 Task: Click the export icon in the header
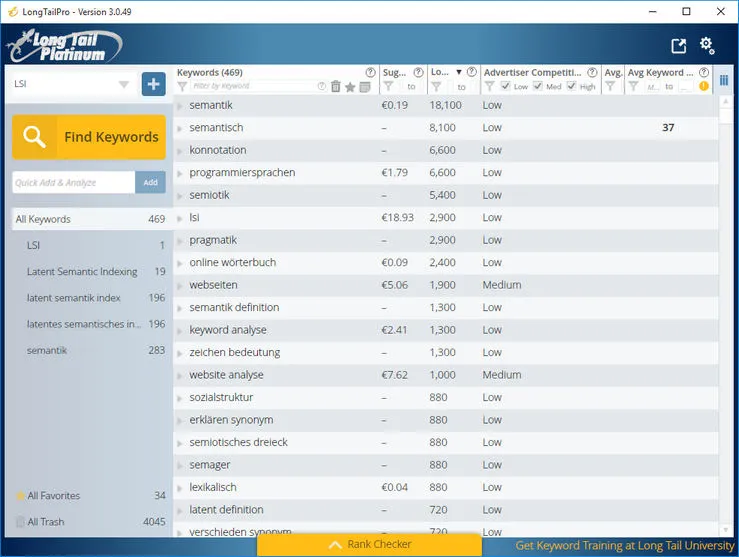(x=679, y=46)
